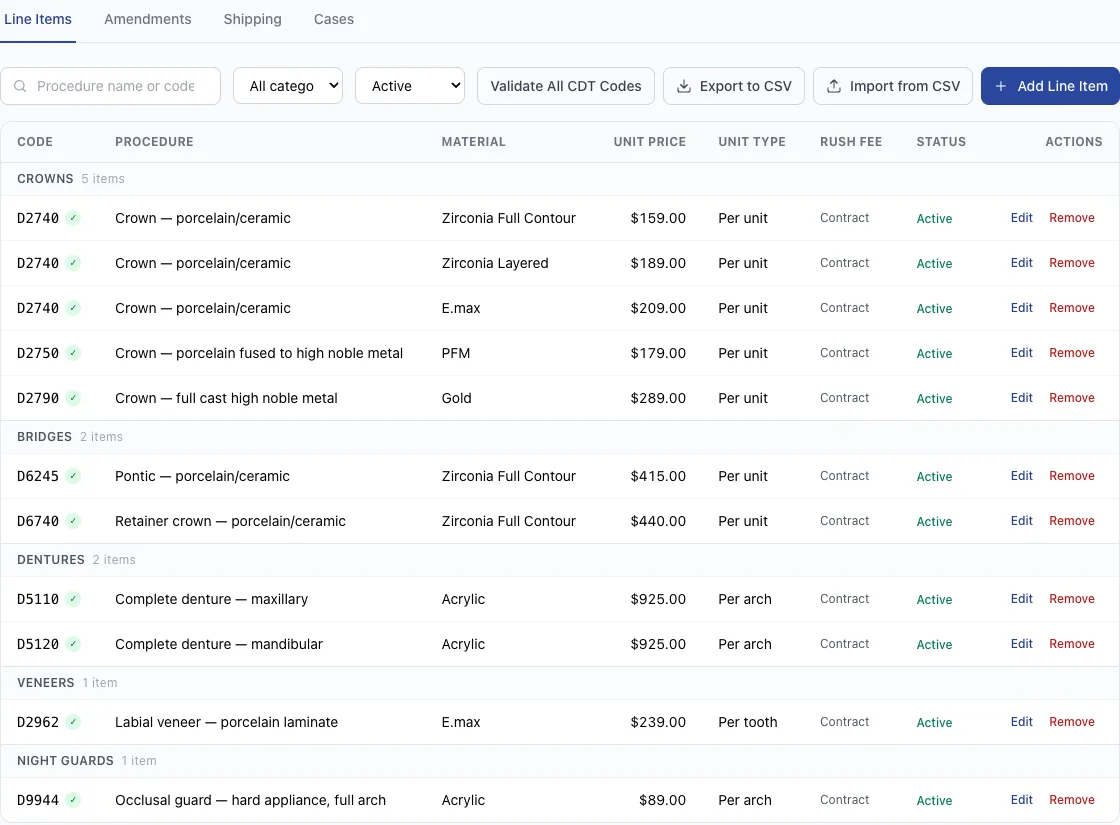
Task: Click Validate All CDT Codes button
Action: point(566,86)
